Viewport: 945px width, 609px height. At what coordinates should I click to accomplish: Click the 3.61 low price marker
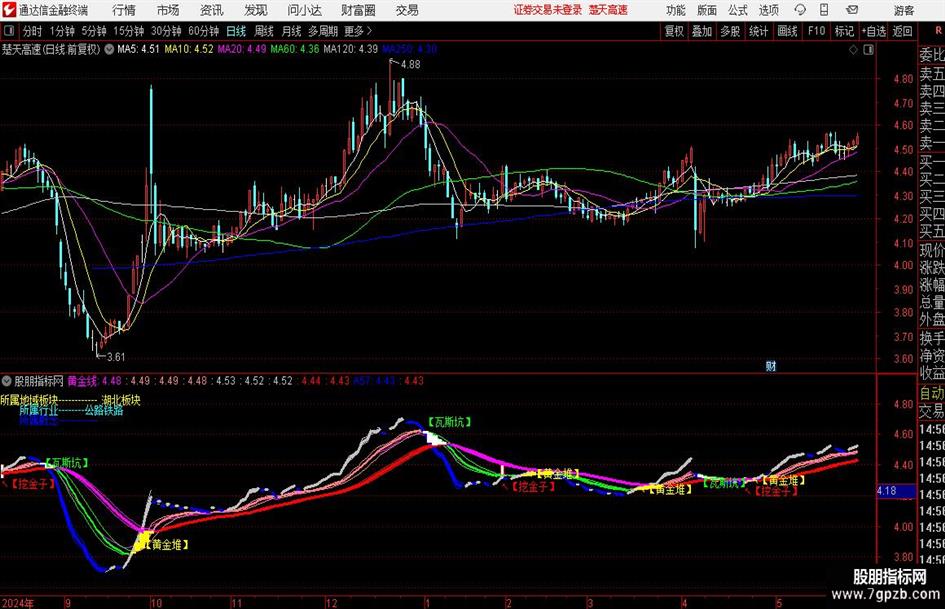[116, 357]
